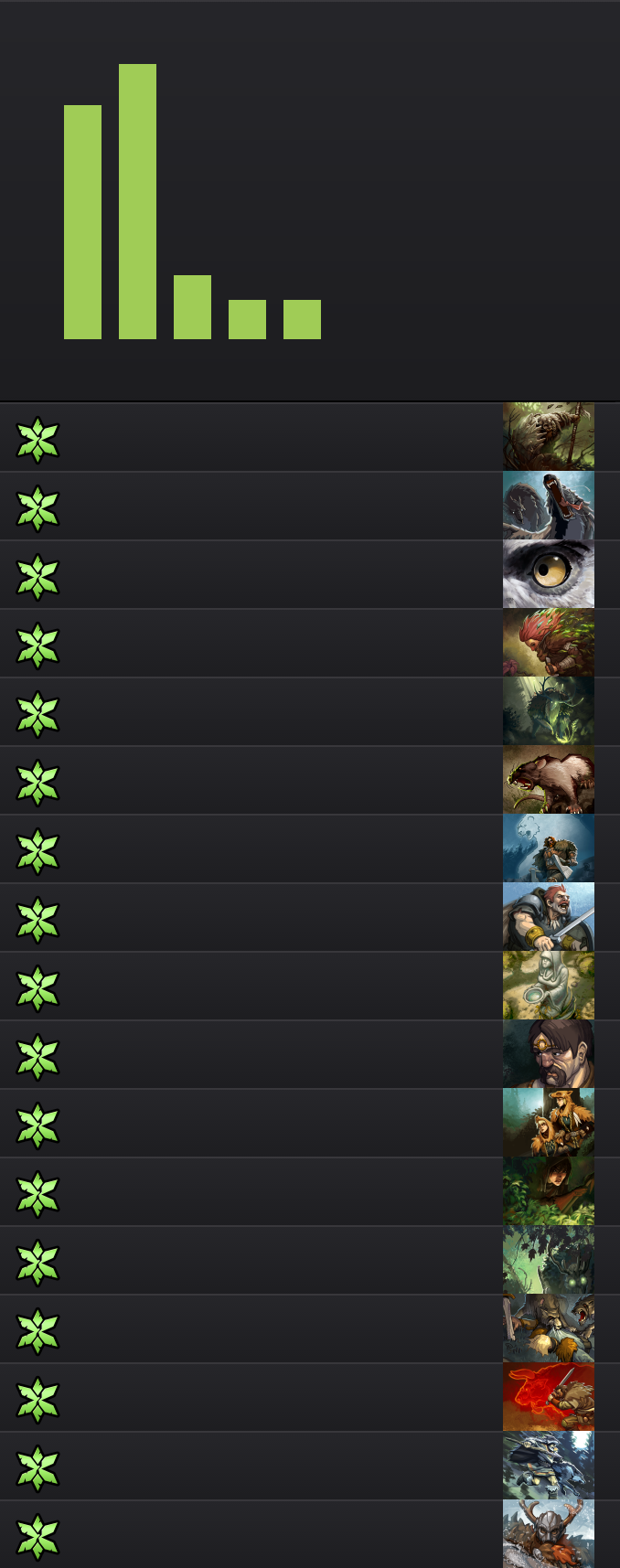The image size is (620, 1568).
Task: Open the yellow owl eye card thumbnail
Action: coord(549,574)
